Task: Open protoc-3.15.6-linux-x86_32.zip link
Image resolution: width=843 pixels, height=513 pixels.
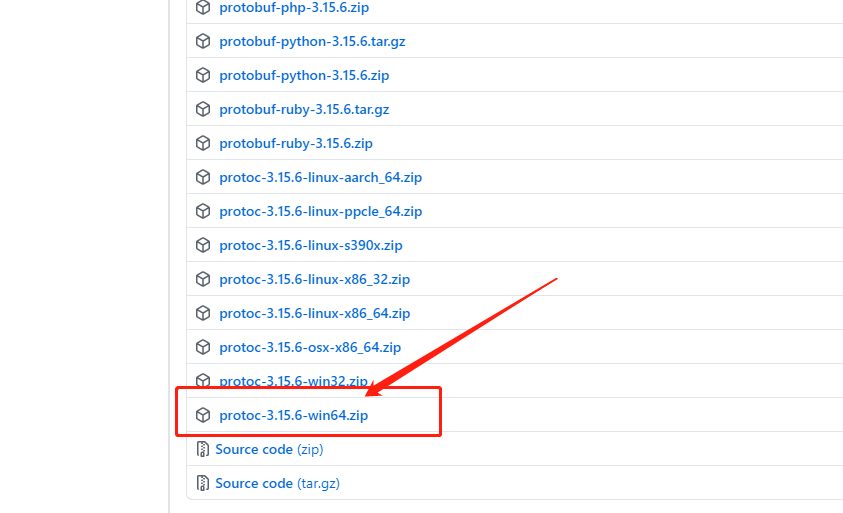Action: 314,280
